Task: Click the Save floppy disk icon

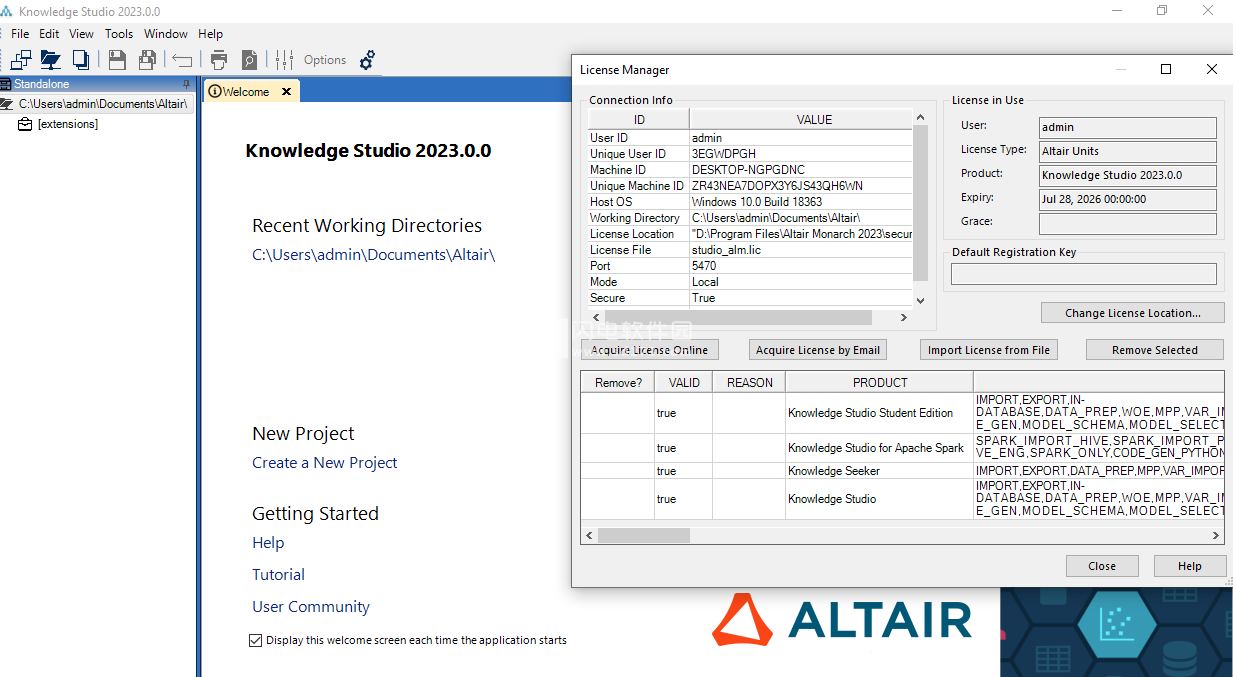Action: click(x=117, y=60)
